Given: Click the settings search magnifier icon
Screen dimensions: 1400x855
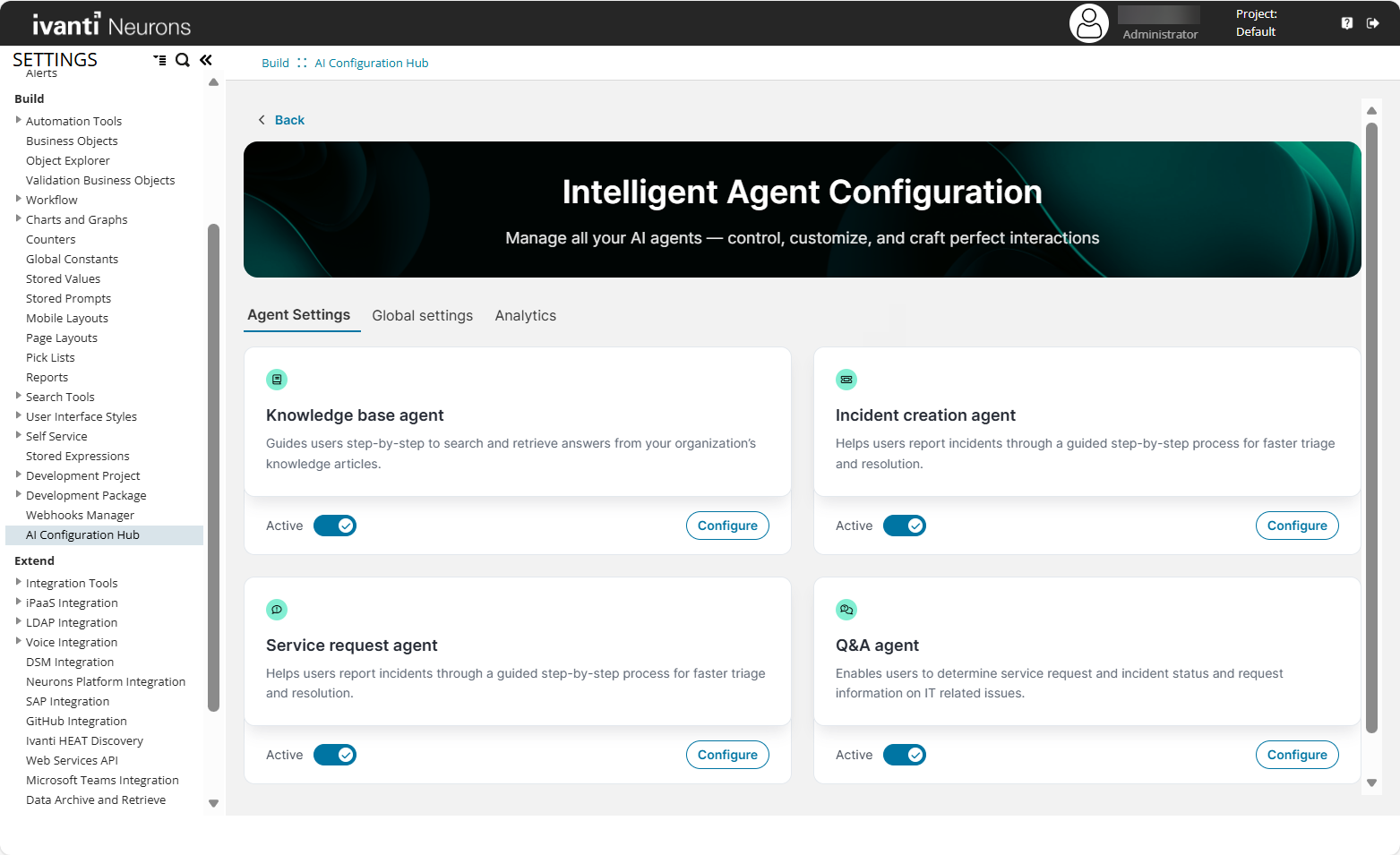Looking at the screenshot, I should [x=183, y=60].
